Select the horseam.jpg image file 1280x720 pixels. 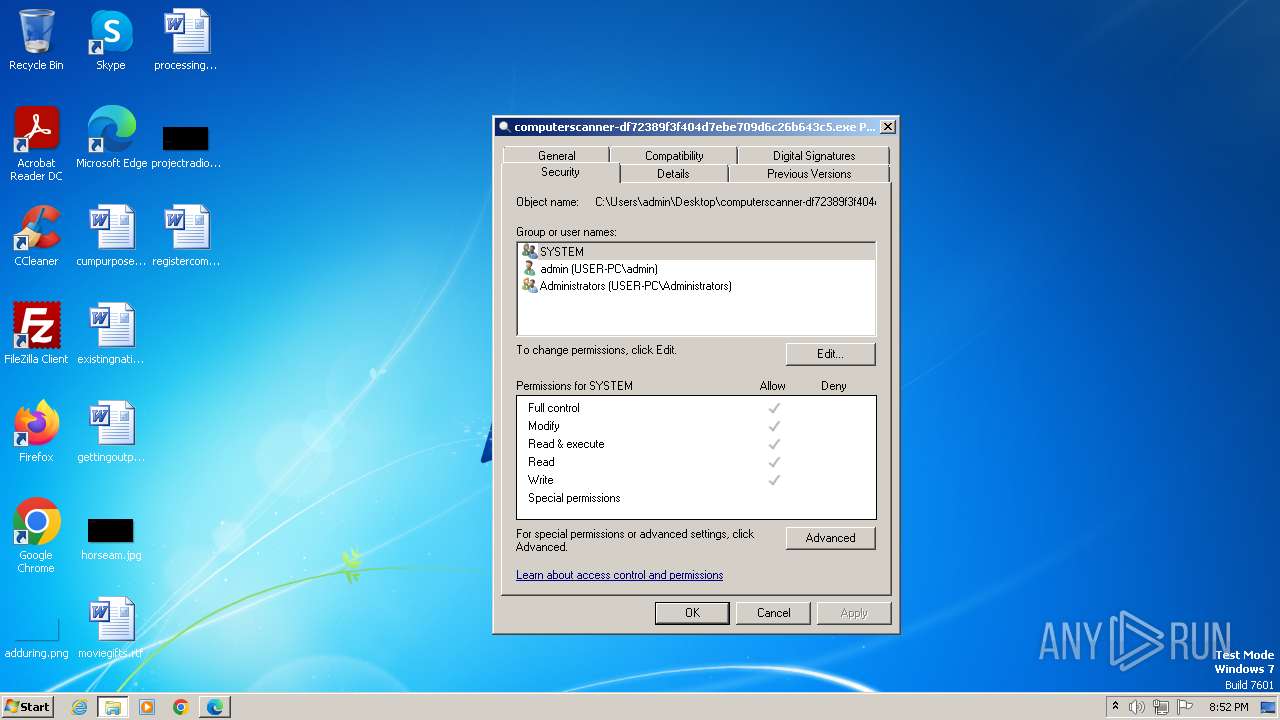[x=111, y=539]
